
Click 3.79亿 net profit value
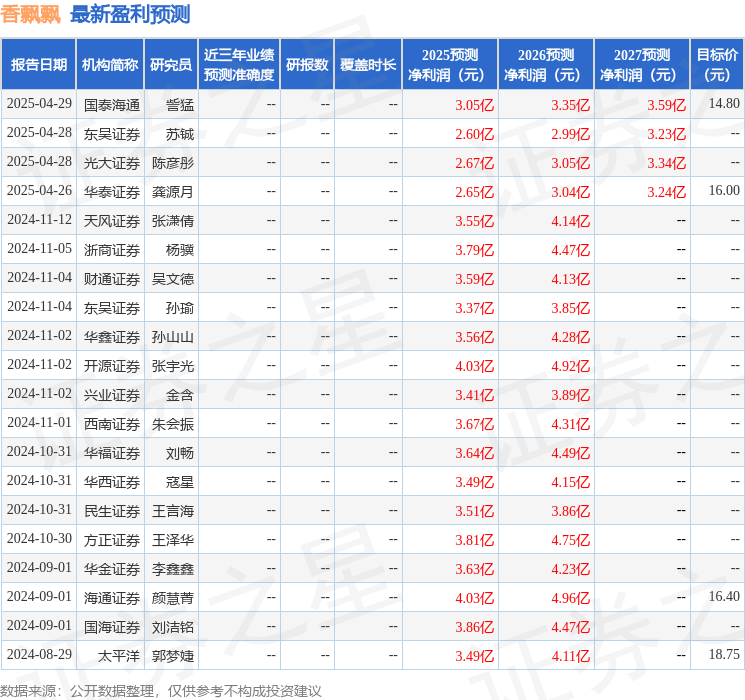[474, 250]
